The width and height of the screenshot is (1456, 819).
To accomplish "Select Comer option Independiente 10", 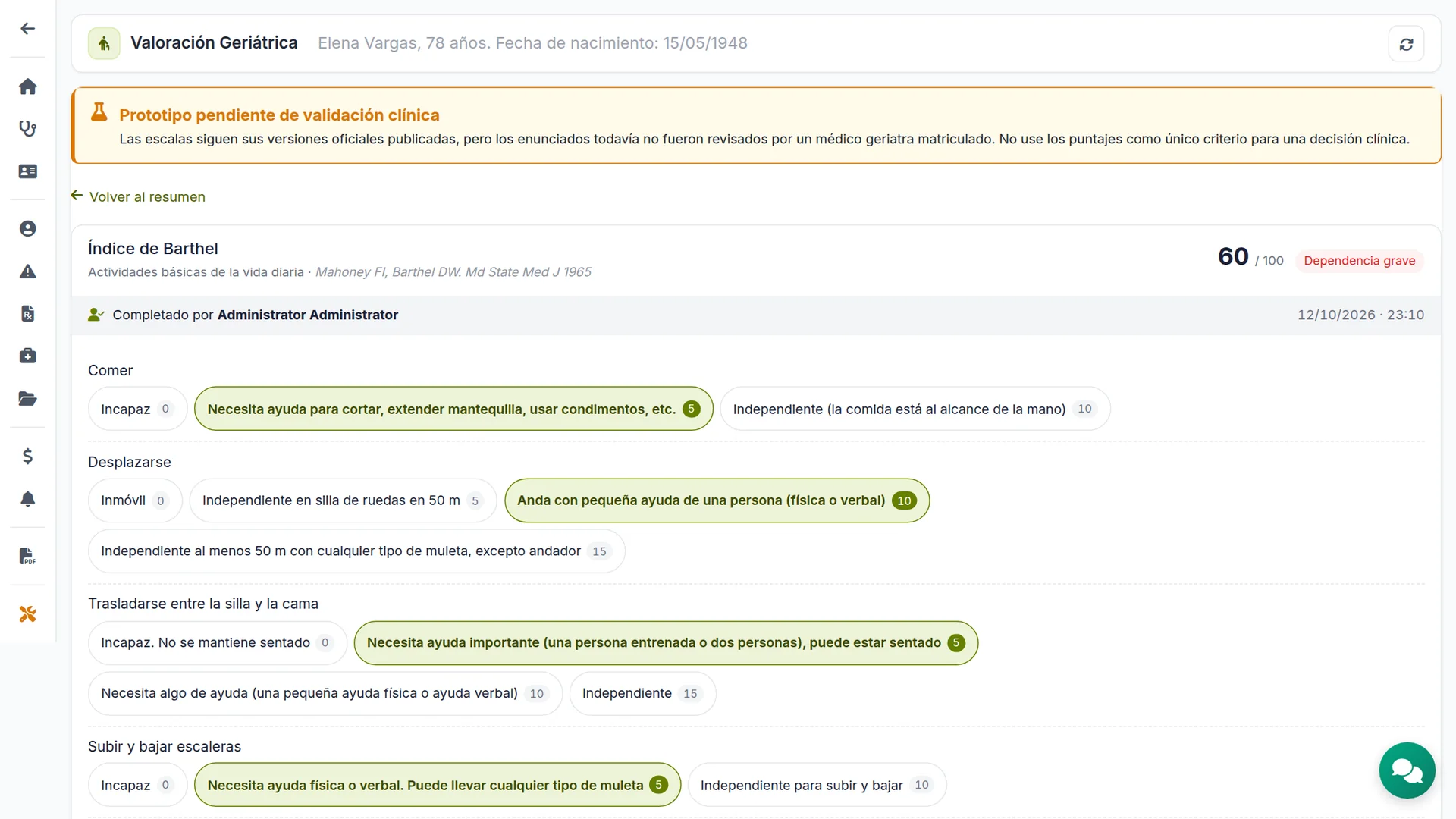I will click(915, 409).
